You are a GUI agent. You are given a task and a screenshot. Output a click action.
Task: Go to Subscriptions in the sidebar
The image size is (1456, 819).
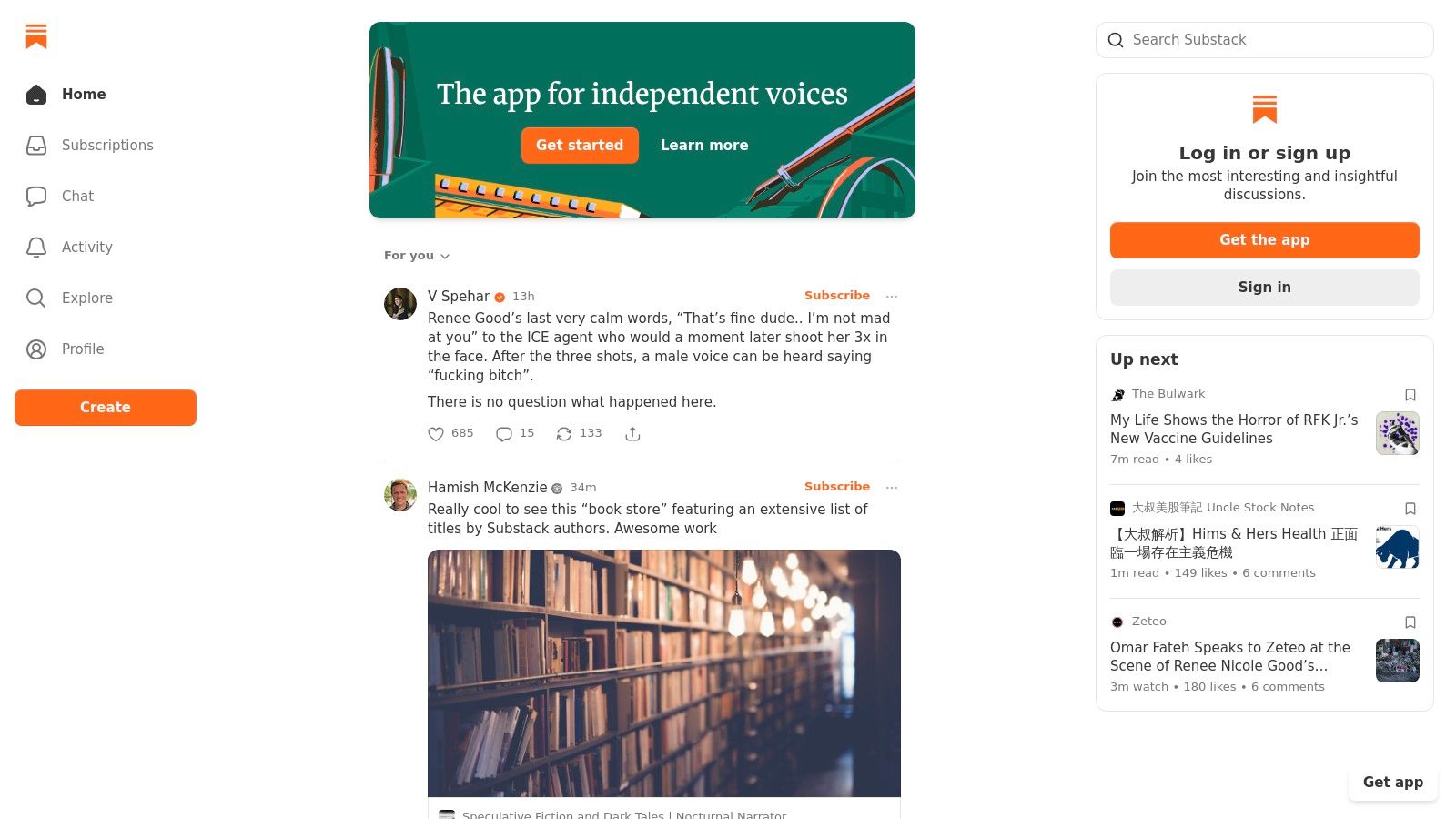107,146
